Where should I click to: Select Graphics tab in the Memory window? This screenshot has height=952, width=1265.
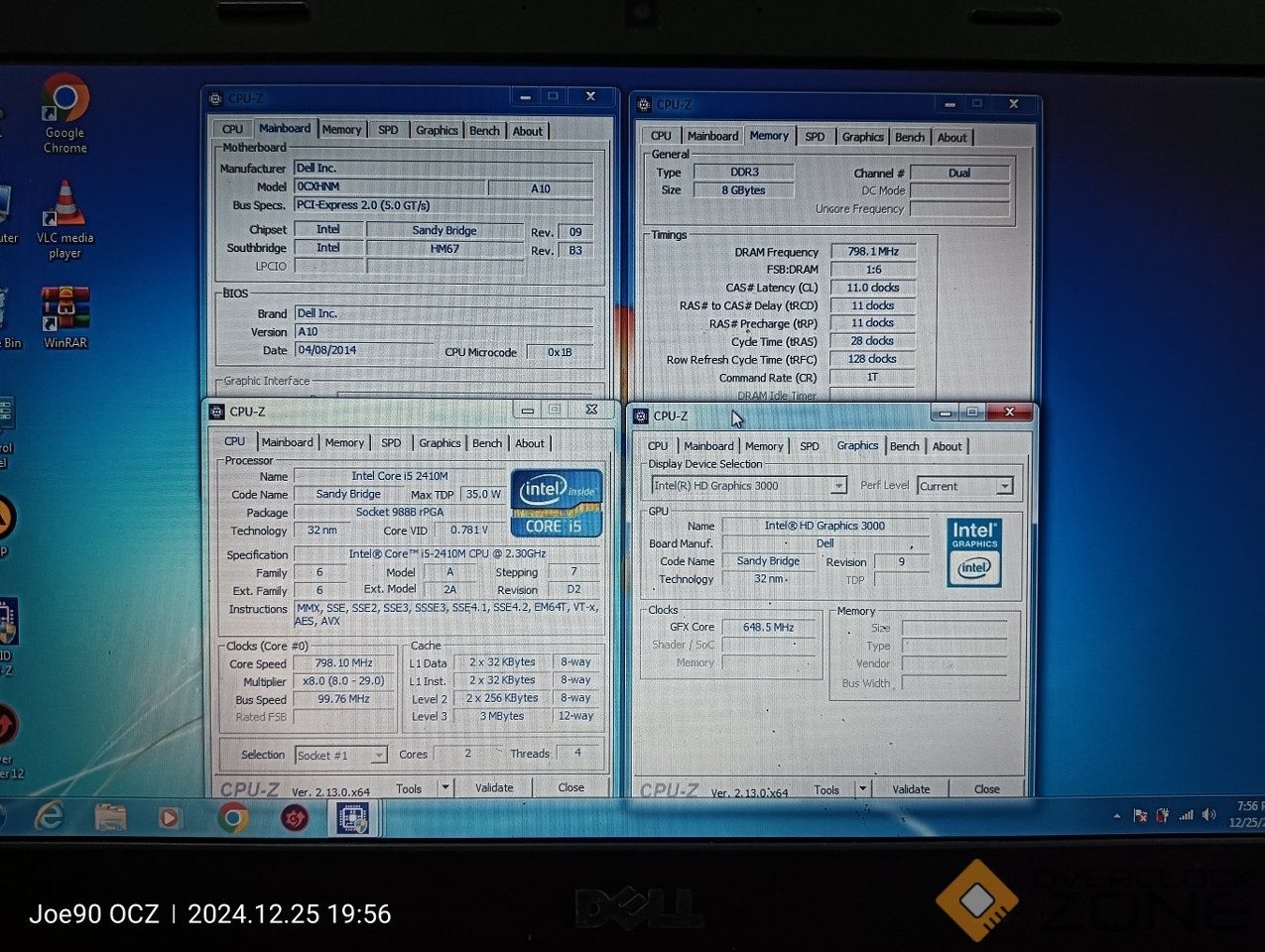tap(863, 137)
